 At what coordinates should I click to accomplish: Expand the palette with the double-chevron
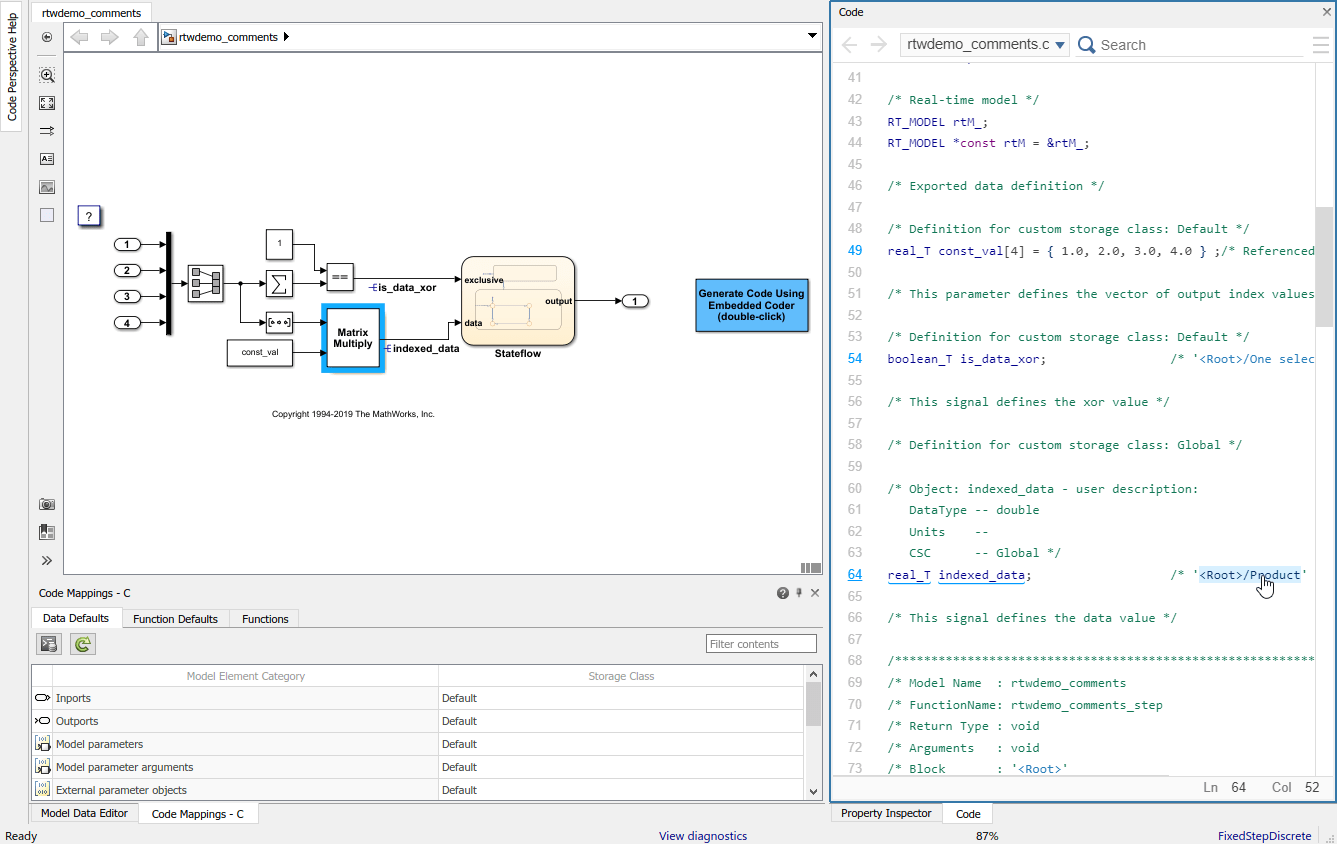(x=46, y=560)
